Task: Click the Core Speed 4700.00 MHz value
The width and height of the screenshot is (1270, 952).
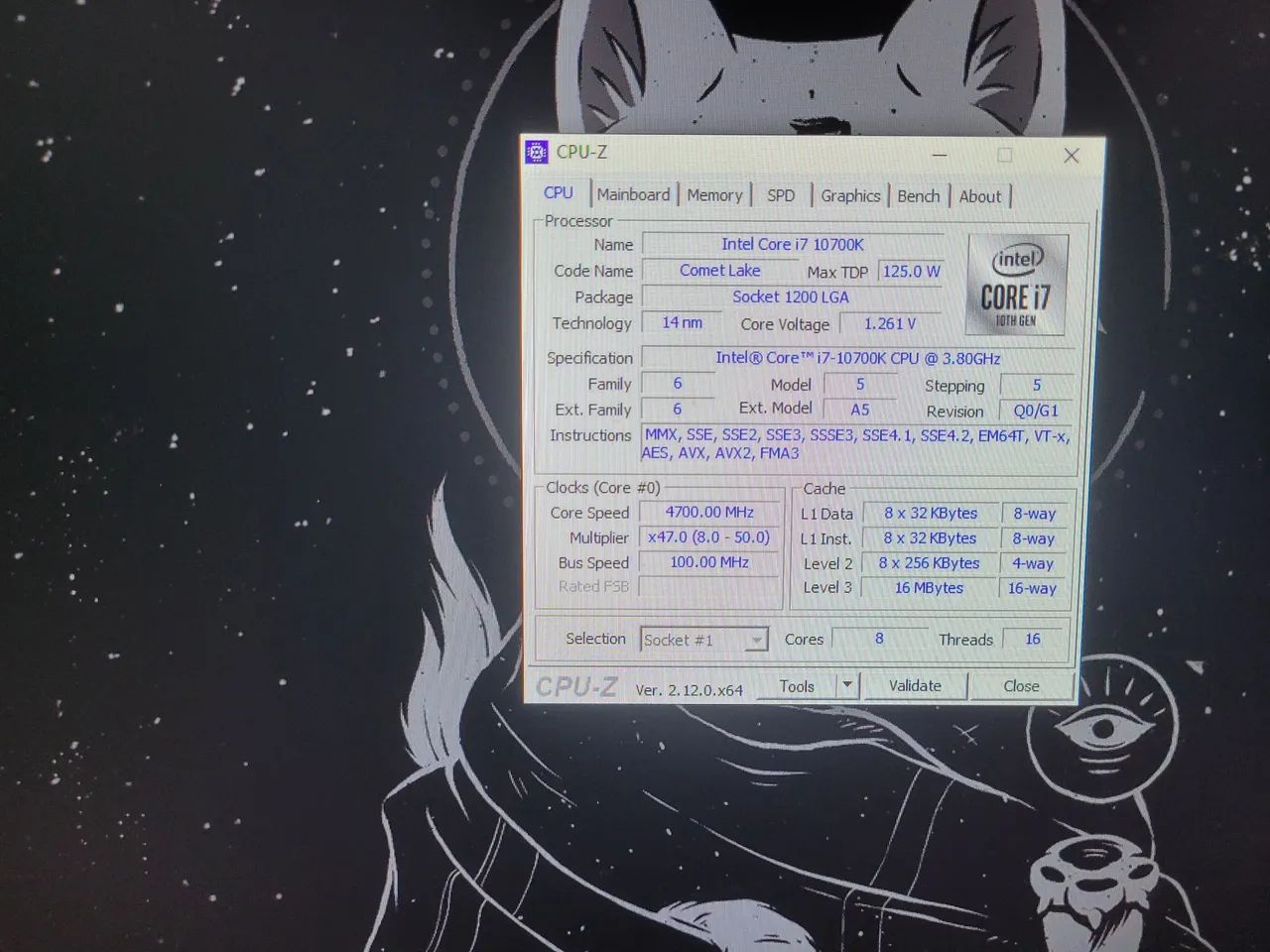Action: coord(708,513)
